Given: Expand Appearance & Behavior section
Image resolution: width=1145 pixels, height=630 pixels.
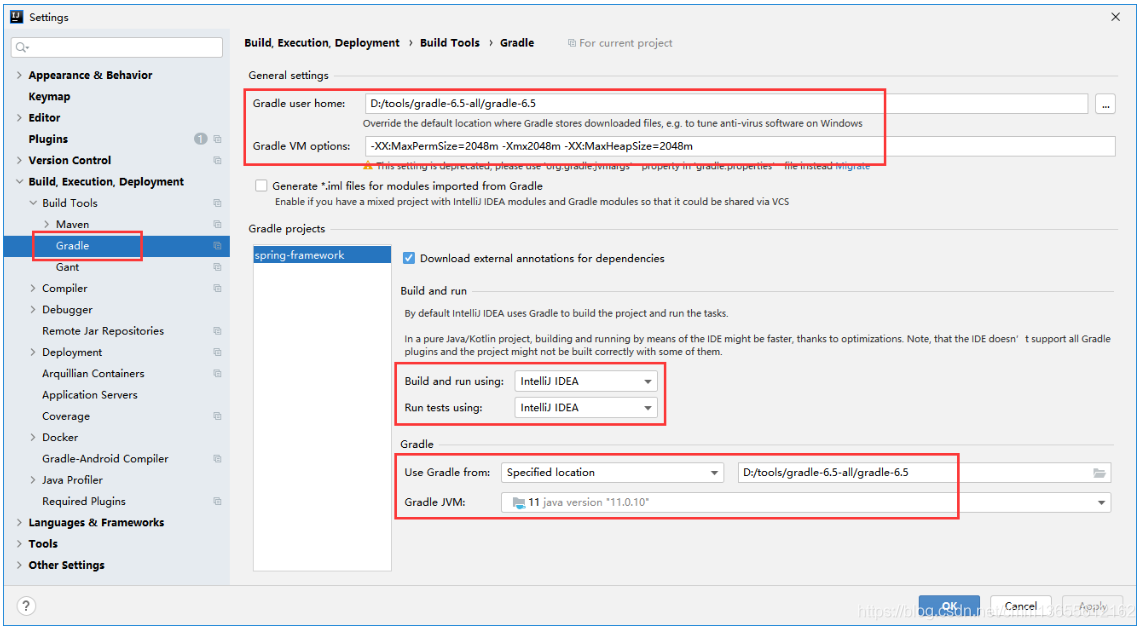Looking at the screenshot, I should 19,75.
